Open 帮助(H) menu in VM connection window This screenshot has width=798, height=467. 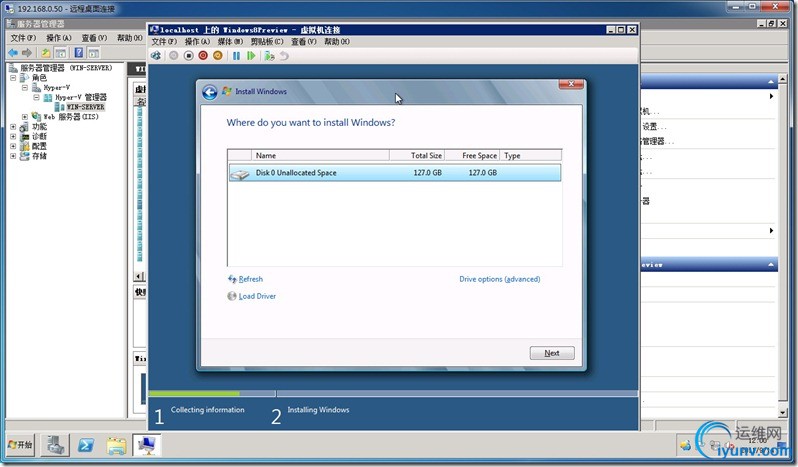pos(336,42)
